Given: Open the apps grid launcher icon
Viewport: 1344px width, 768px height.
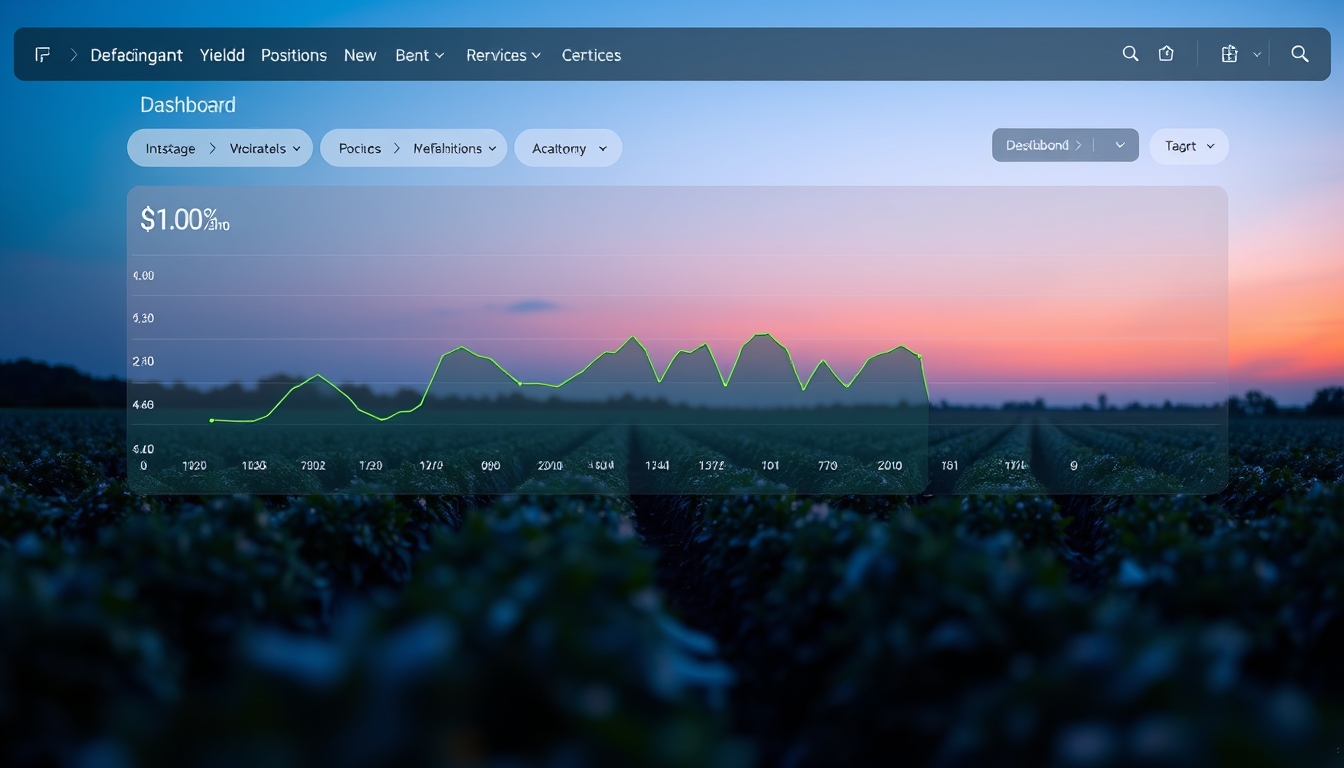Looking at the screenshot, I should [x=1228, y=54].
